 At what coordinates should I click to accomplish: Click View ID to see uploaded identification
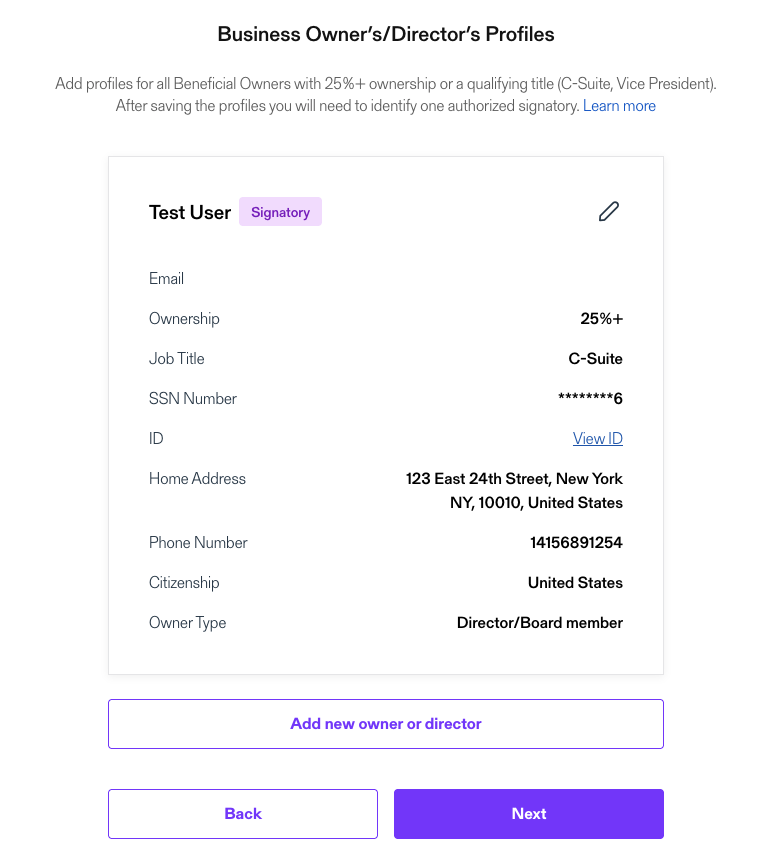(x=597, y=438)
